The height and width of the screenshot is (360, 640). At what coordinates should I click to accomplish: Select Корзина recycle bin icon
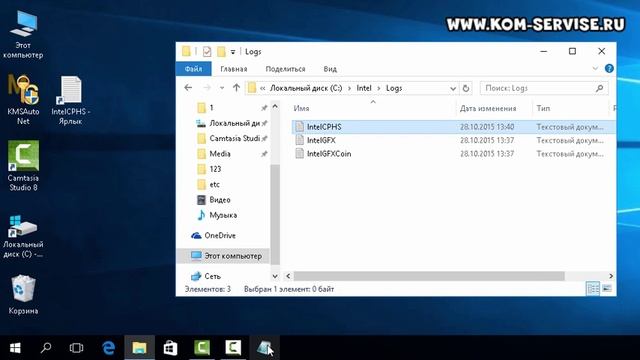coord(23,295)
